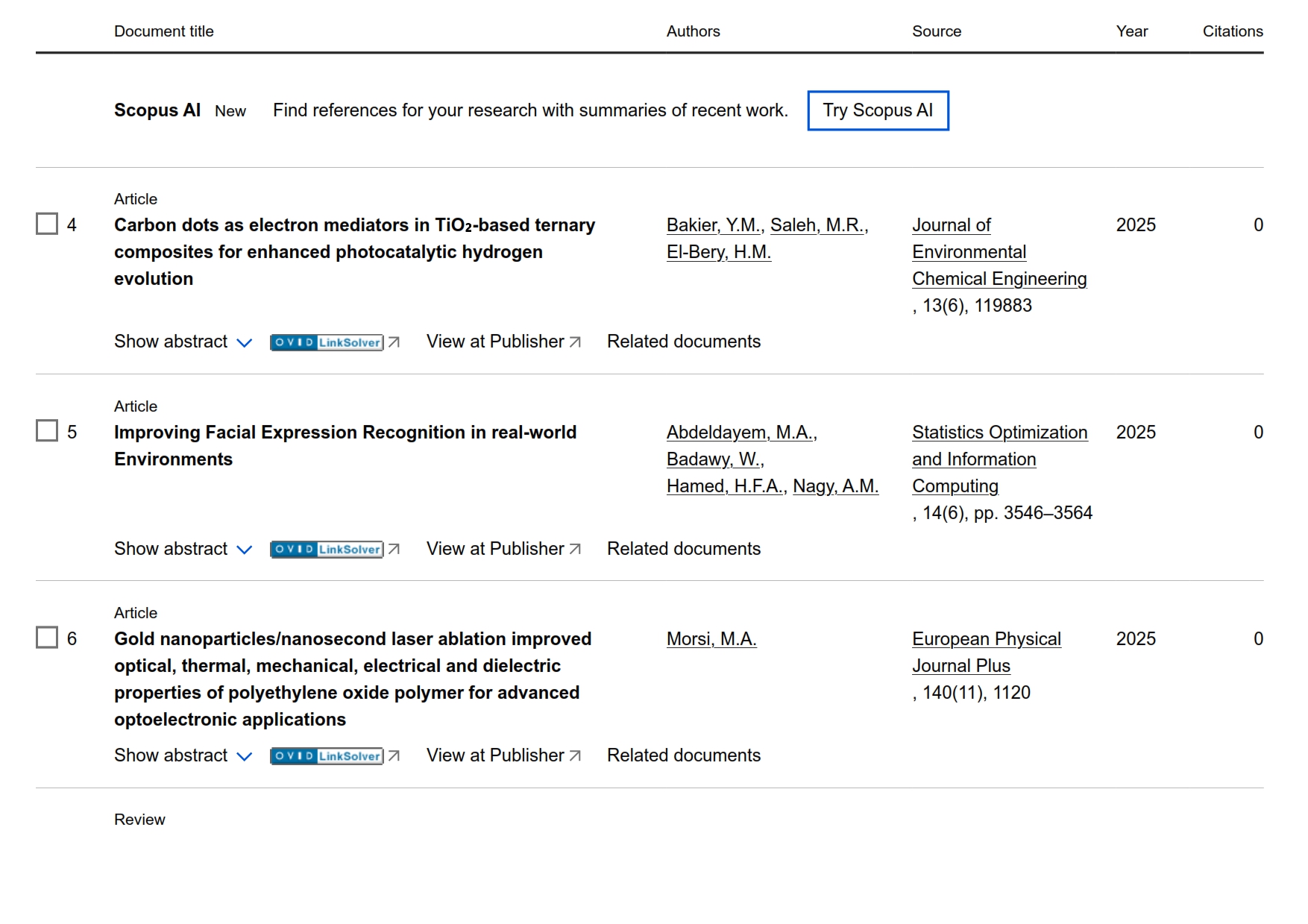Open OVID LinkSolver for the Gold nanoparticles article
The image size is (1308, 924).
point(327,756)
